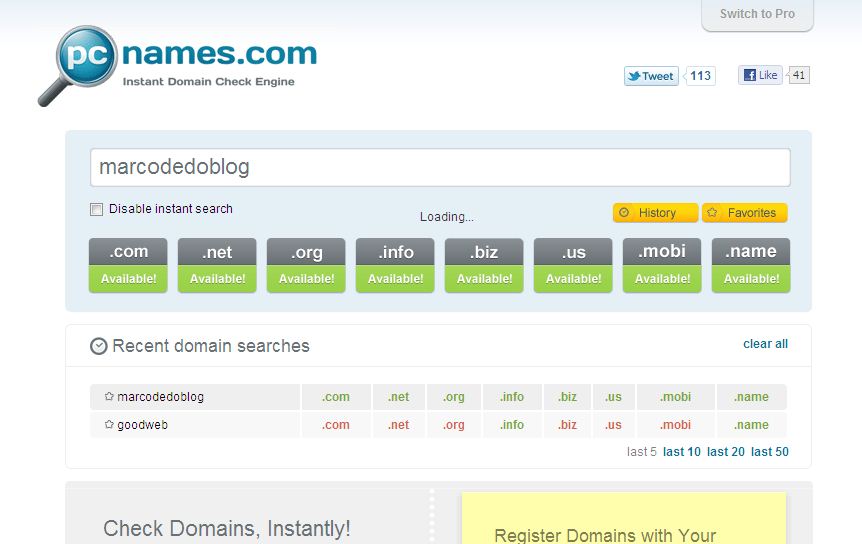Screen dimensions: 862x544
Task: Click the Register Domains yellow note
Action: click(624, 518)
